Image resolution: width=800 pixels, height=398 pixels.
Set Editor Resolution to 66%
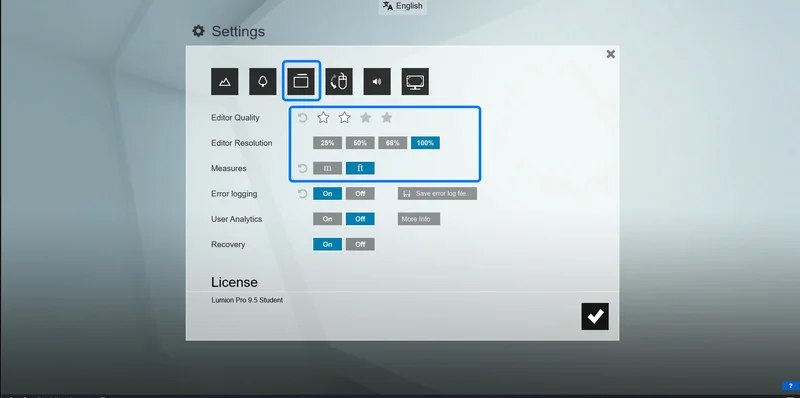point(393,143)
